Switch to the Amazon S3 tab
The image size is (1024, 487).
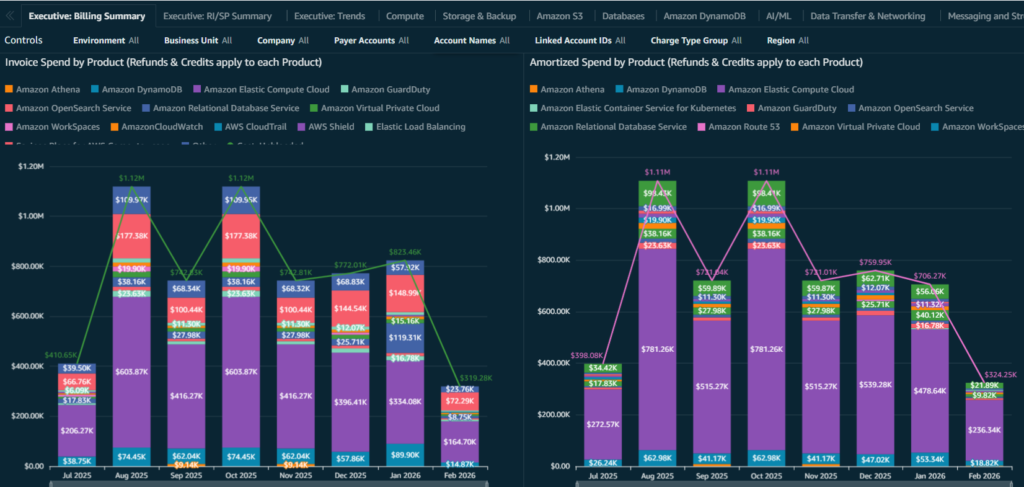coord(560,16)
